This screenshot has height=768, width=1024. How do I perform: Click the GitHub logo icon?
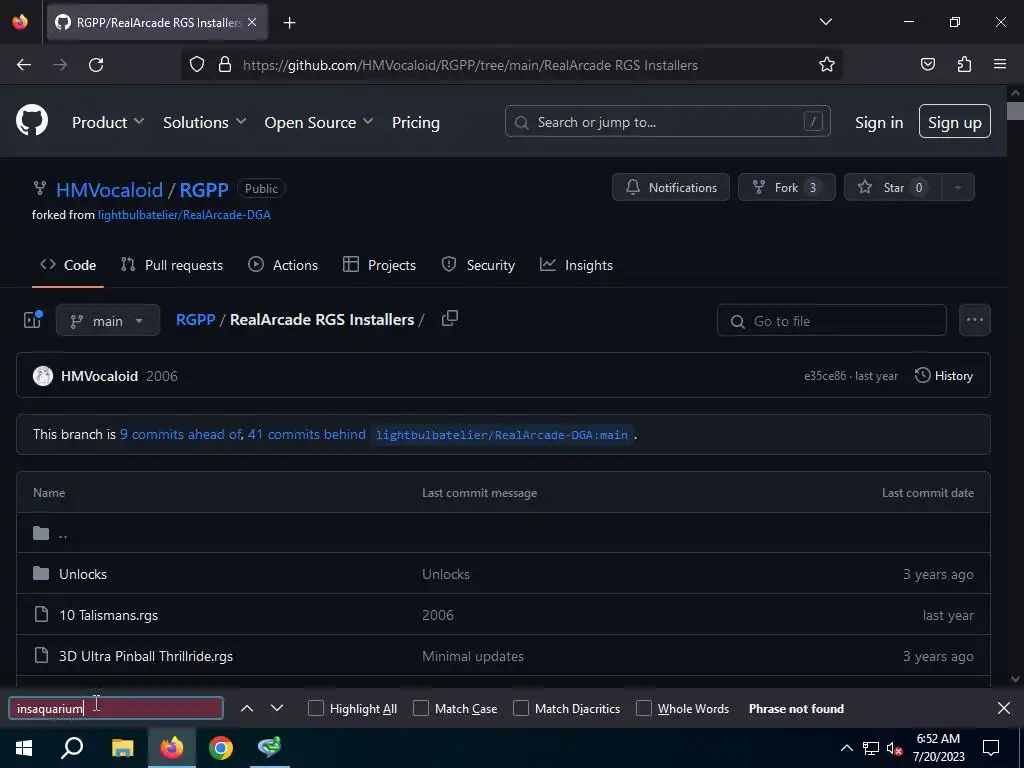[32, 121]
